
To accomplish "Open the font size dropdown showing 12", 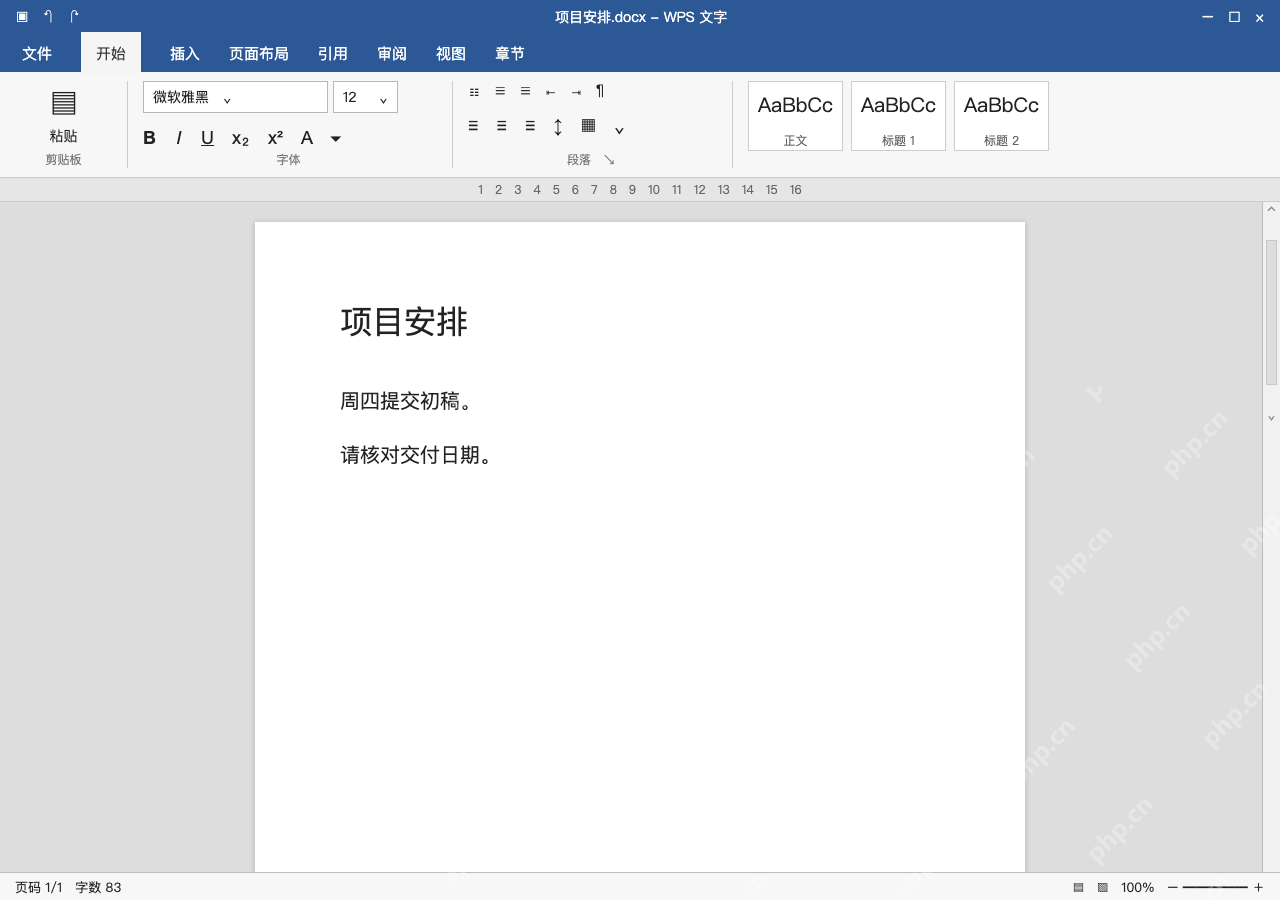I will [x=365, y=97].
